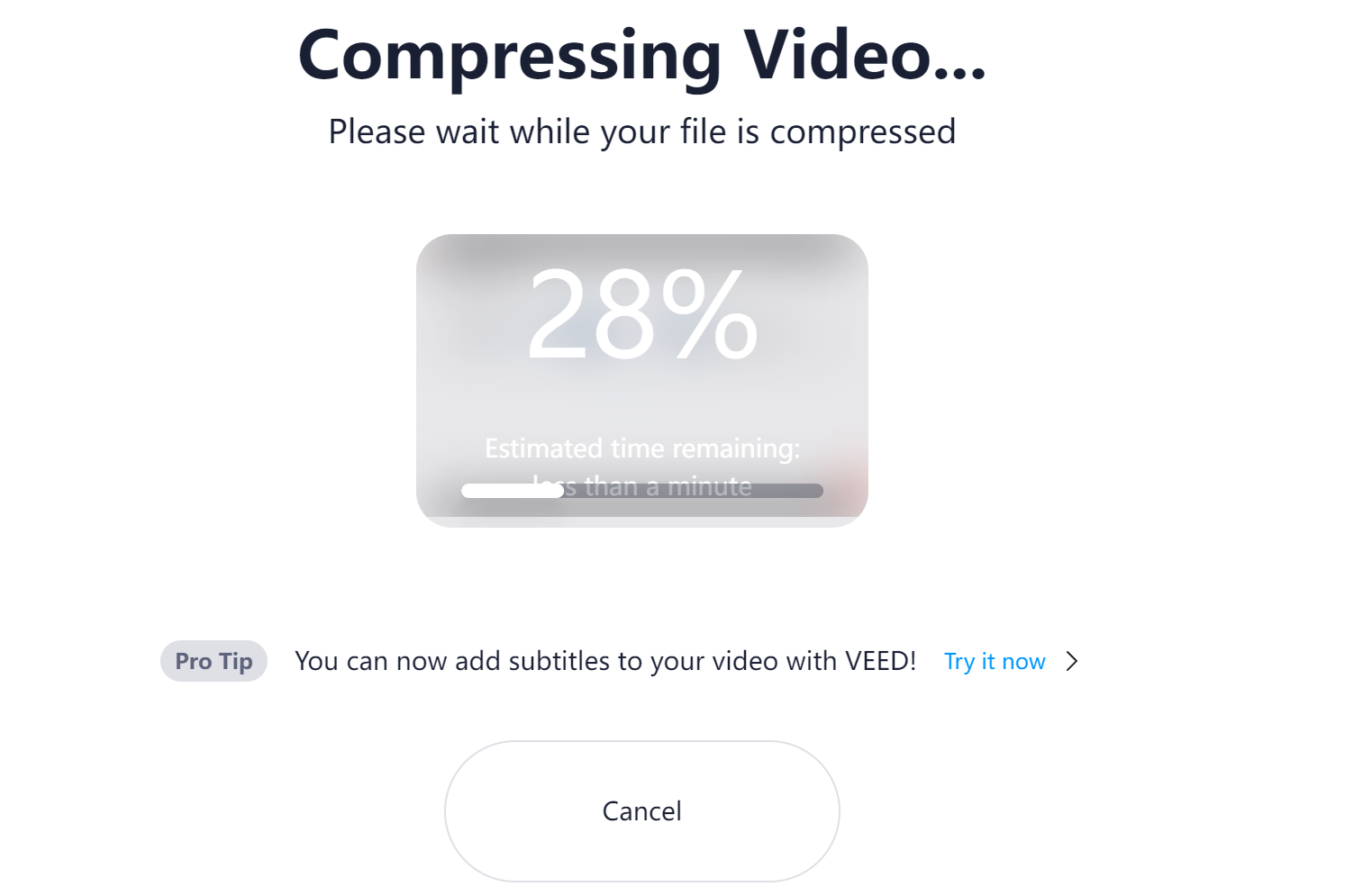Screen dimensions: 1372x887
Task: Open the Try it now link
Action: click(995, 661)
